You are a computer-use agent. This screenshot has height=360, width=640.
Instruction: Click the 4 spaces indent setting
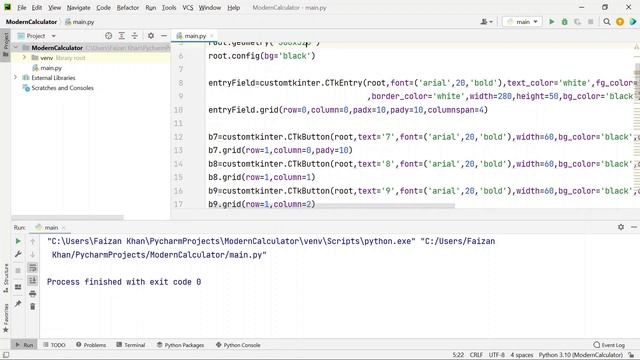(522, 355)
